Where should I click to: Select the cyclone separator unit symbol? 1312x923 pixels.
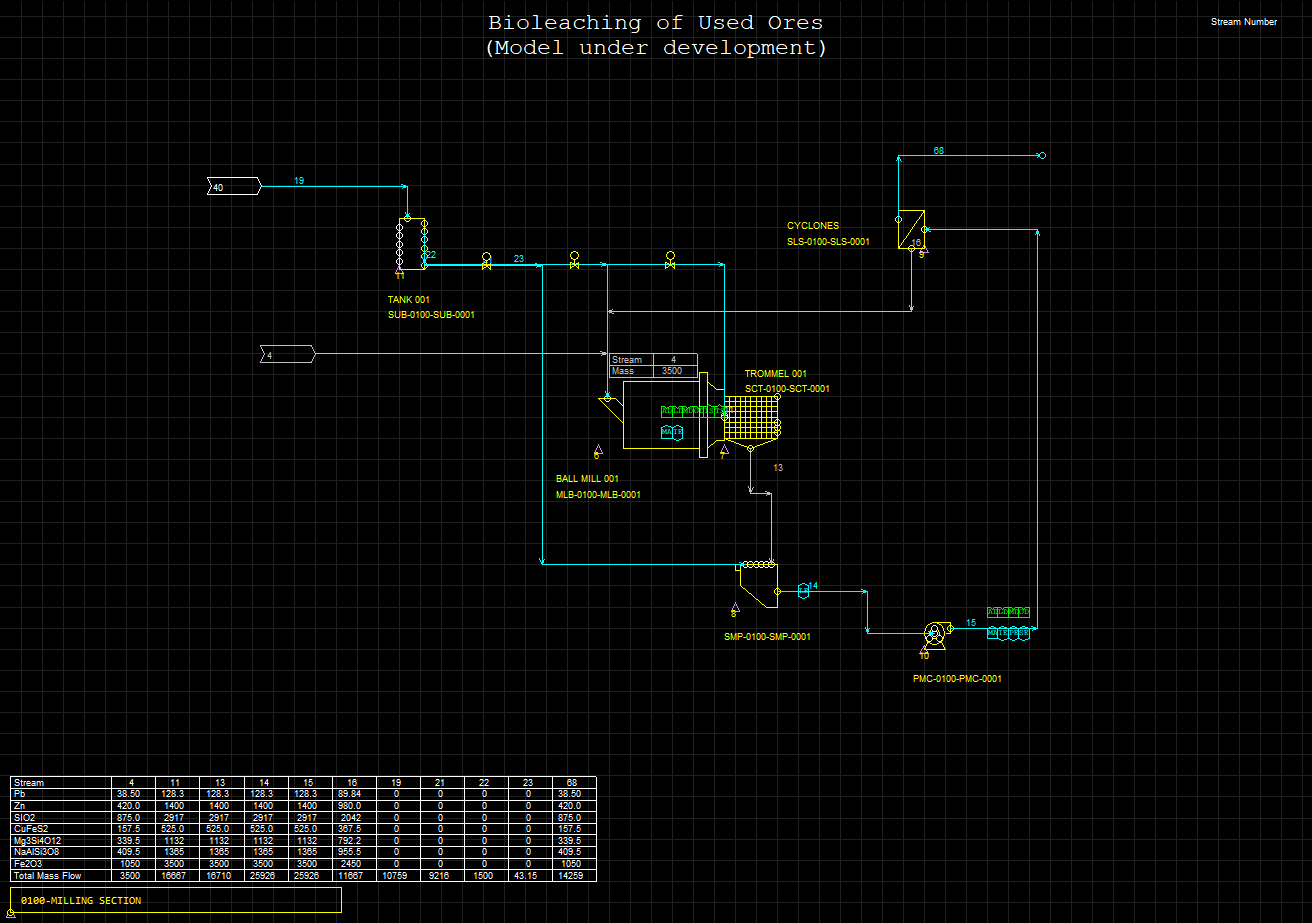point(911,229)
